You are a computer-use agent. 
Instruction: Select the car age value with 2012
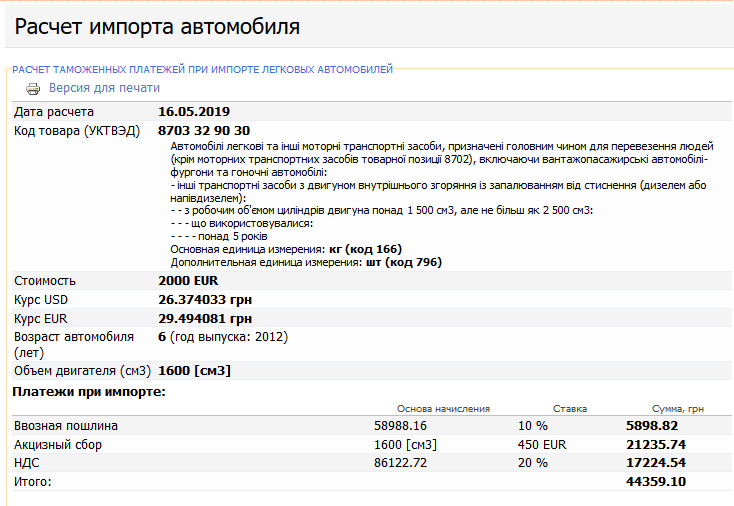(223, 337)
